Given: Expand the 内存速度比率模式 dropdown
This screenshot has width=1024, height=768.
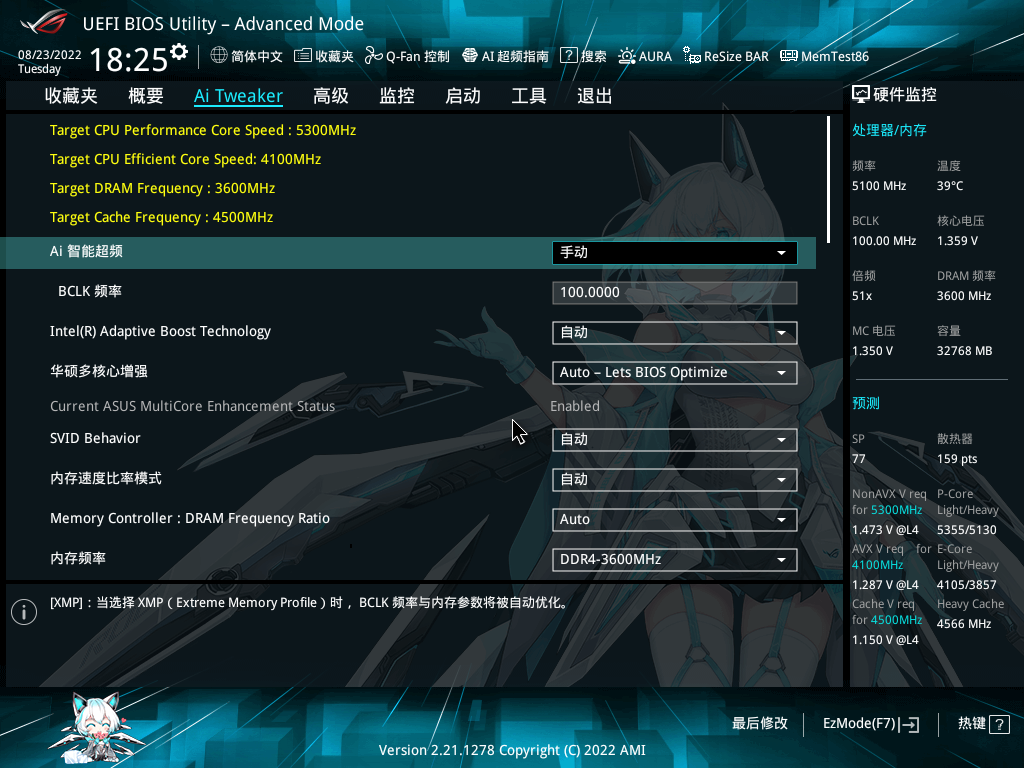Looking at the screenshot, I should click(x=675, y=479).
